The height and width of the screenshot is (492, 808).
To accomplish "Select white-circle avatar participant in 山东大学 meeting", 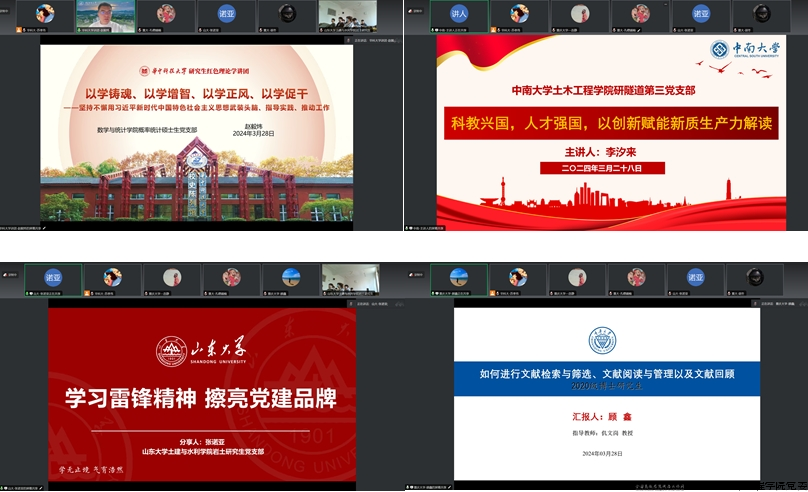I will click(172, 280).
